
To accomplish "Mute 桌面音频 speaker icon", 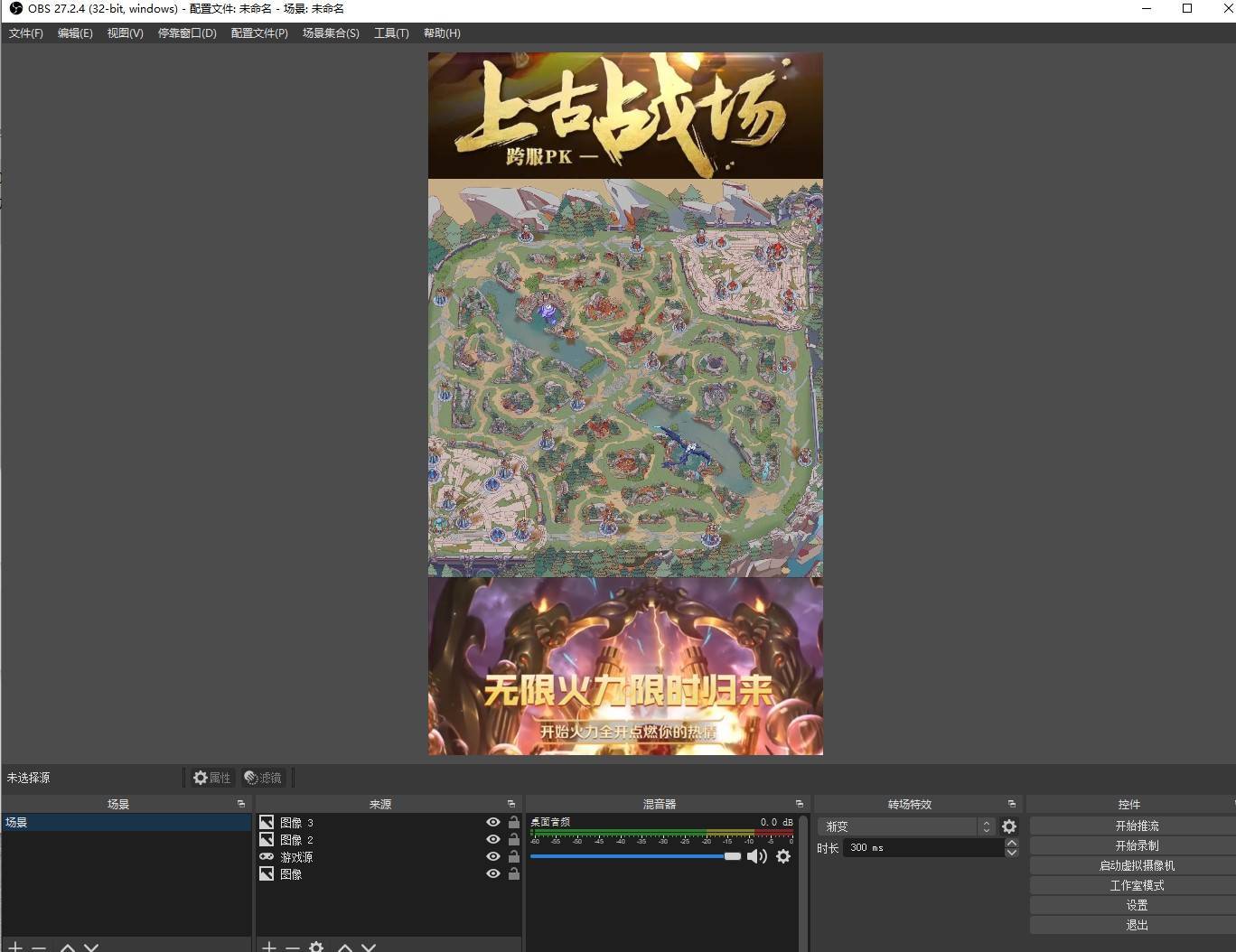I will 757,856.
